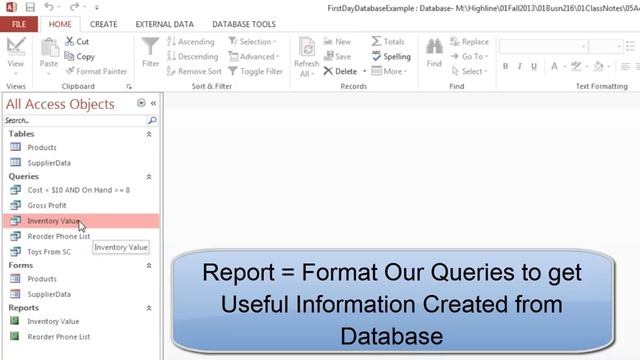The width and height of the screenshot is (640, 360).
Task: Click the Save icon in quick access toolbar
Action: (30, 7)
